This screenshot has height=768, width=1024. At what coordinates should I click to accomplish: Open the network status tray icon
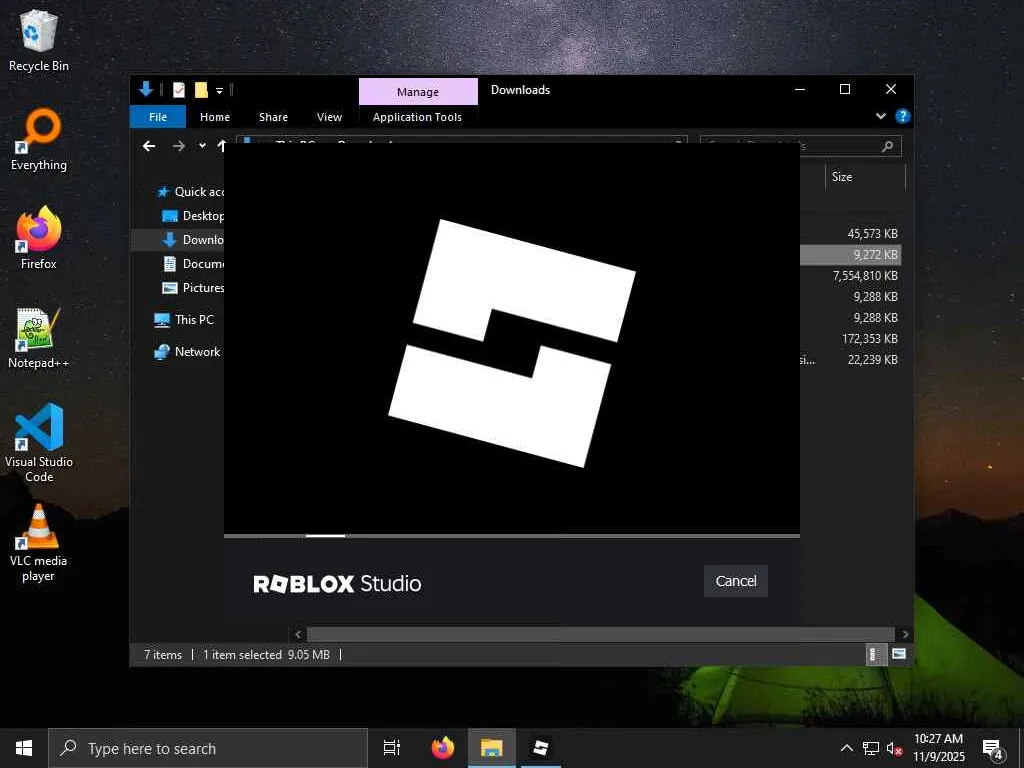coord(871,748)
